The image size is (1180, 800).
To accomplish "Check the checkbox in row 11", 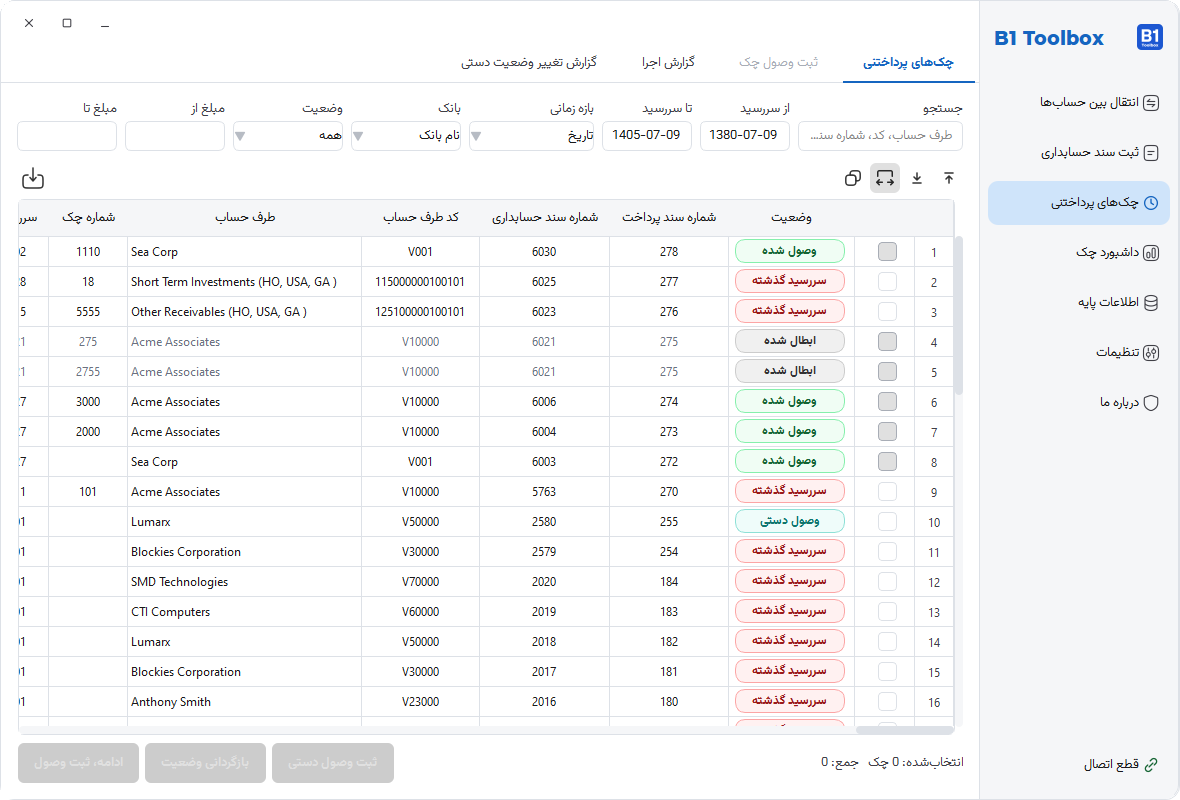I will pos(887,552).
